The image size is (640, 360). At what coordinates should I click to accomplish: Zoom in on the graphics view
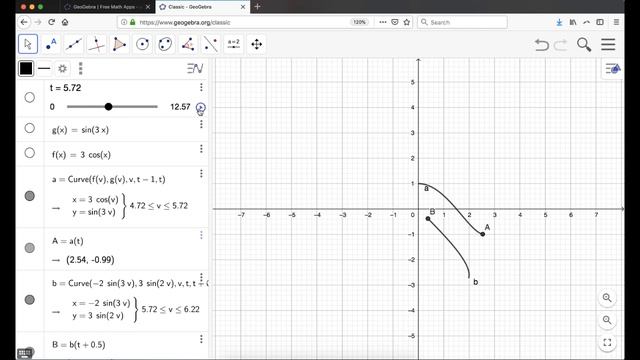tap(607, 298)
